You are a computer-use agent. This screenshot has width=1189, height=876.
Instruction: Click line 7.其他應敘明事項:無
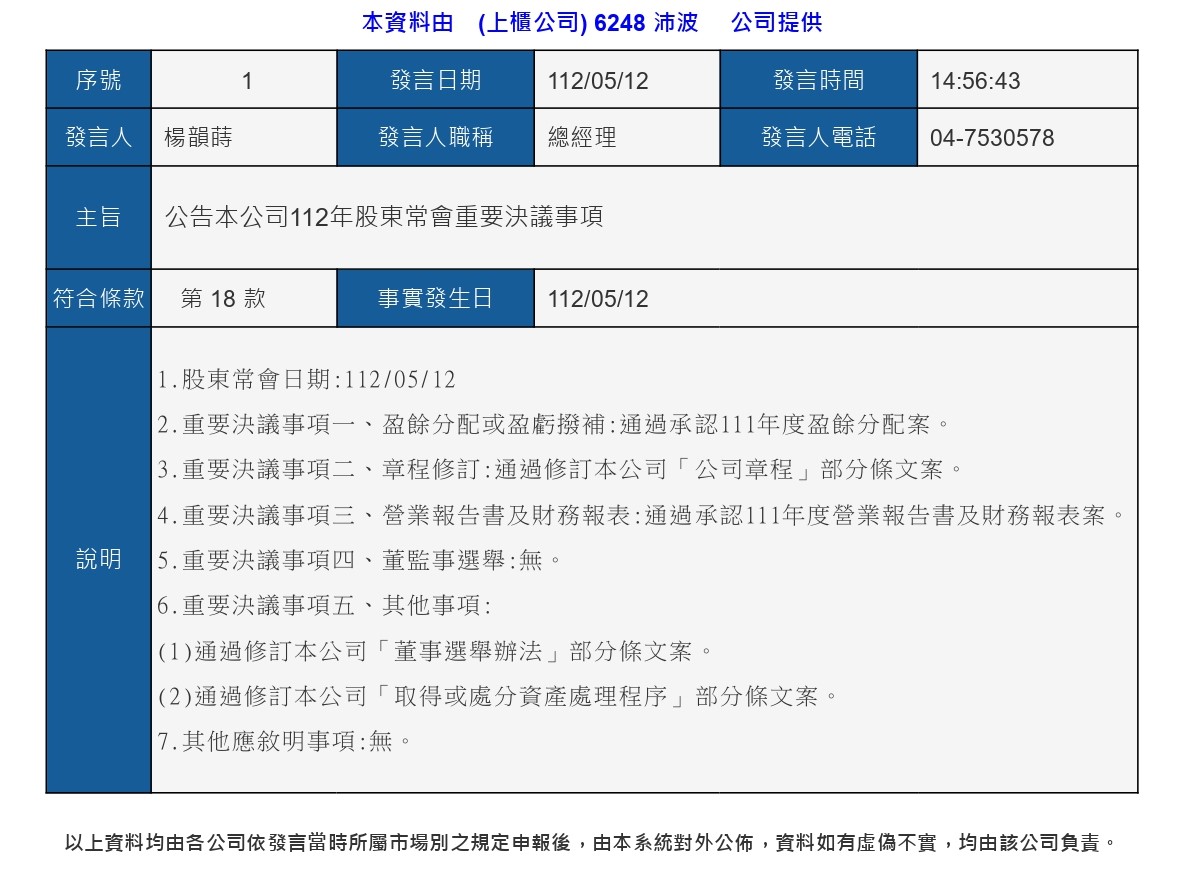point(284,741)
